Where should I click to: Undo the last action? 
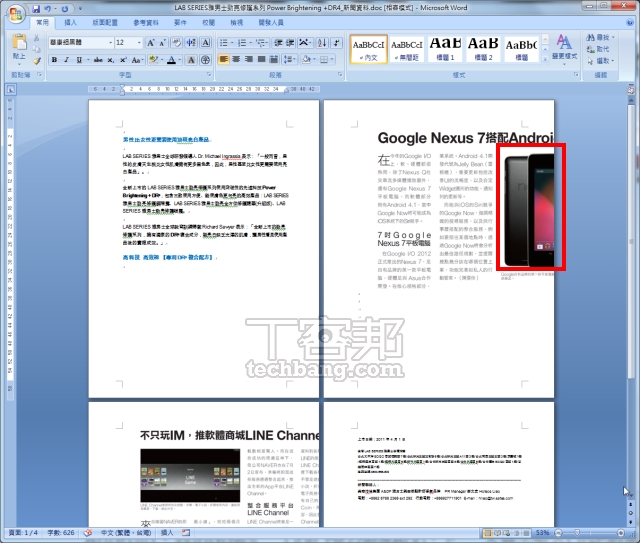pyautogui.click(x=48, y=9)
